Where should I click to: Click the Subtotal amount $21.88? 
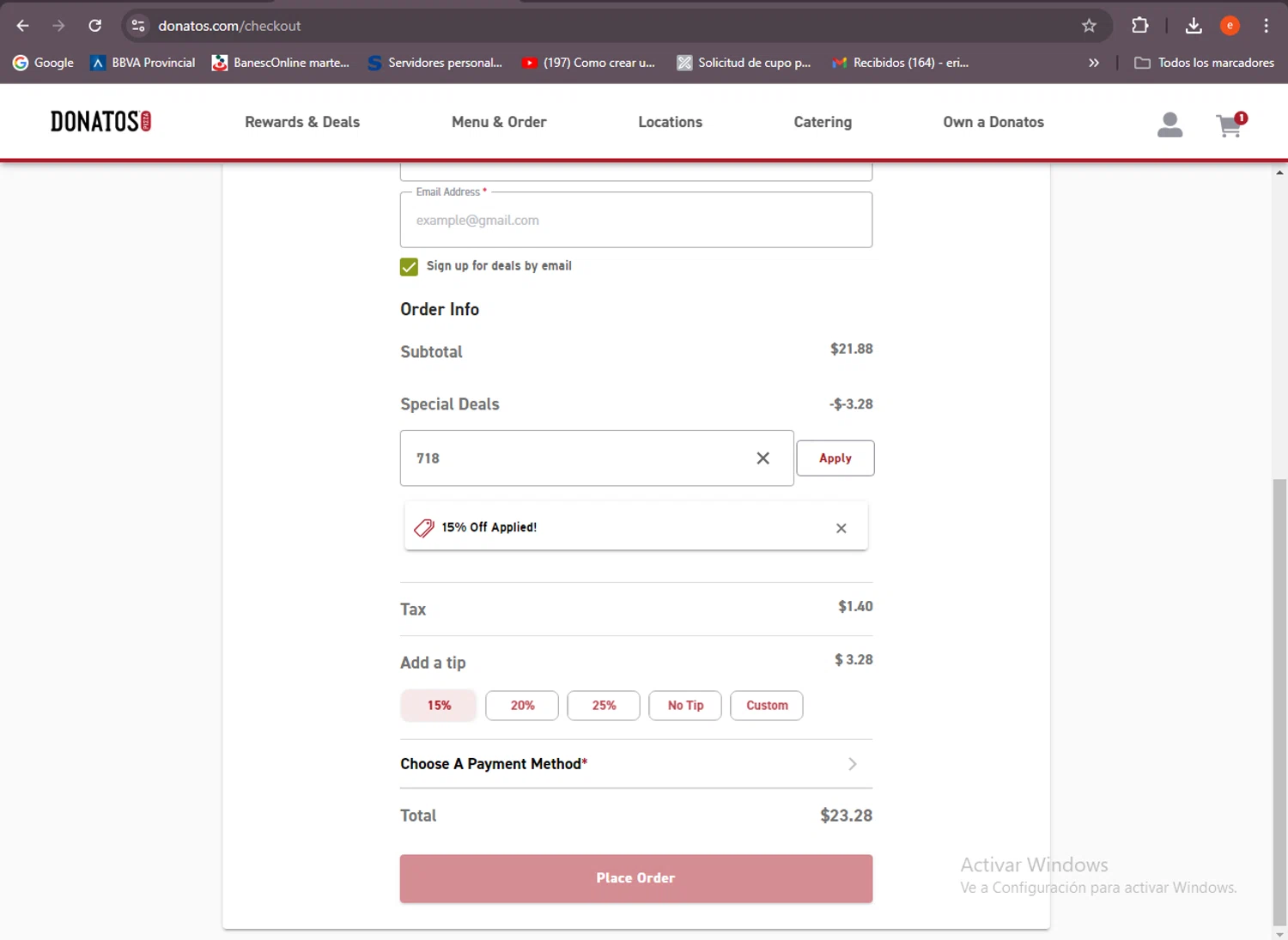click(x=851, y=349)
